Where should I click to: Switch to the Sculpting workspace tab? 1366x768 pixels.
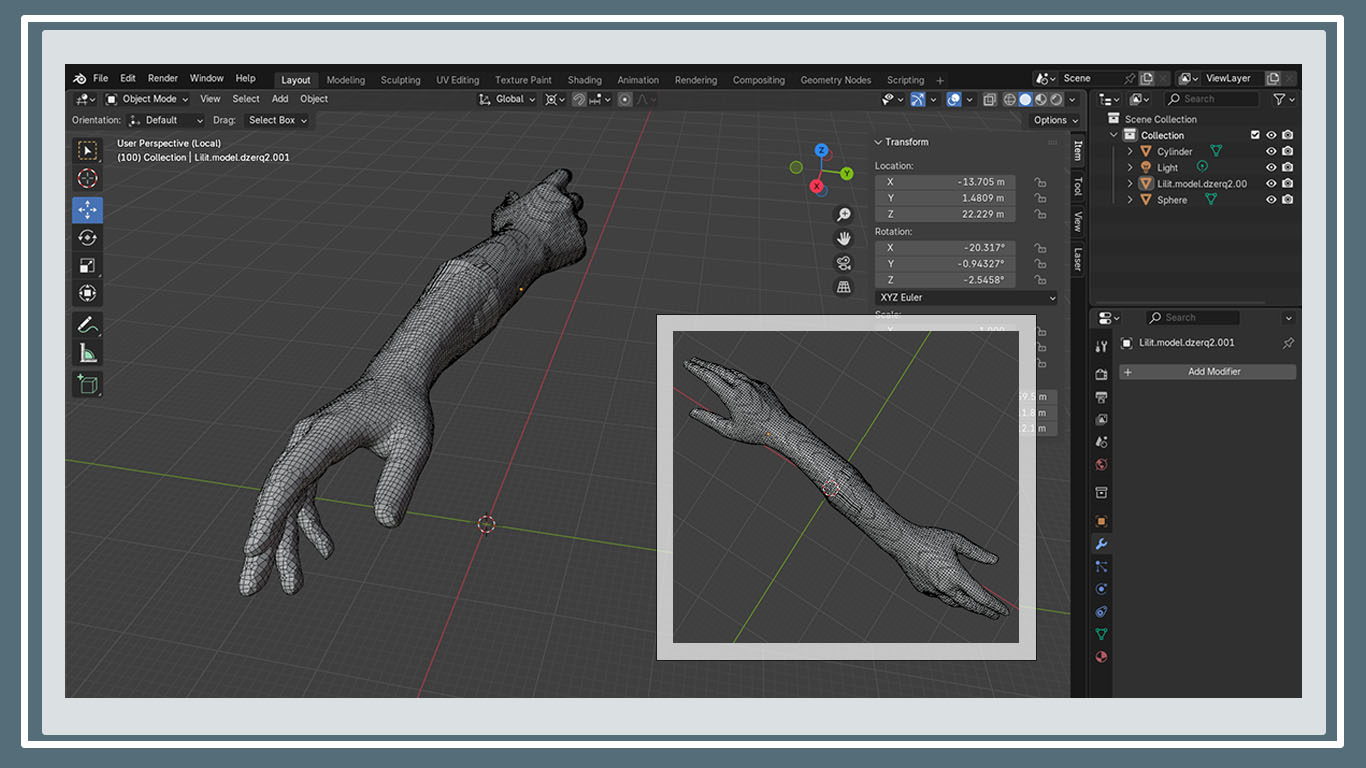[x=400, y=80]
